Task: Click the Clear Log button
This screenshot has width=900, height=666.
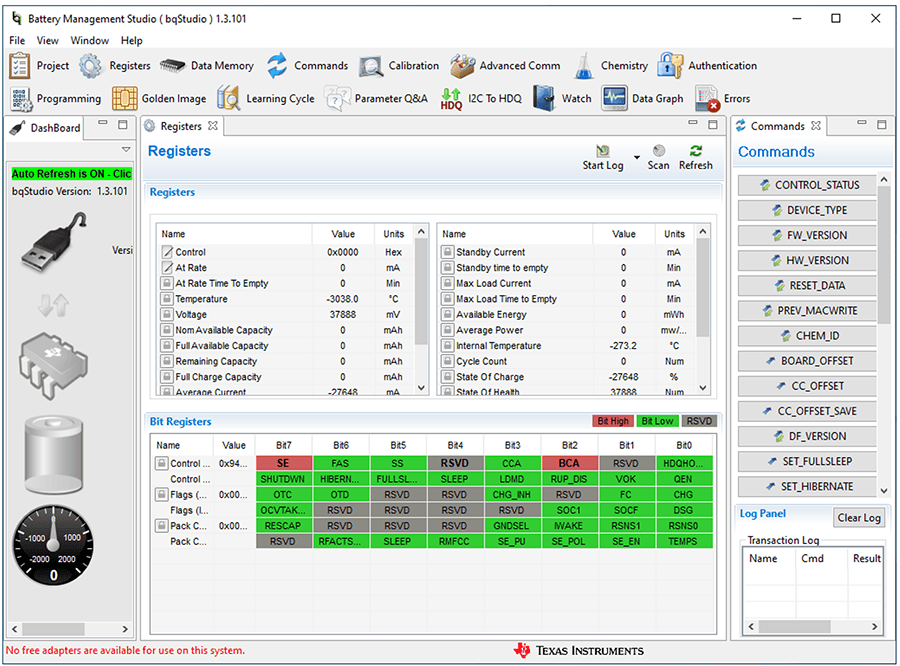Action: [x=859, y=517]
